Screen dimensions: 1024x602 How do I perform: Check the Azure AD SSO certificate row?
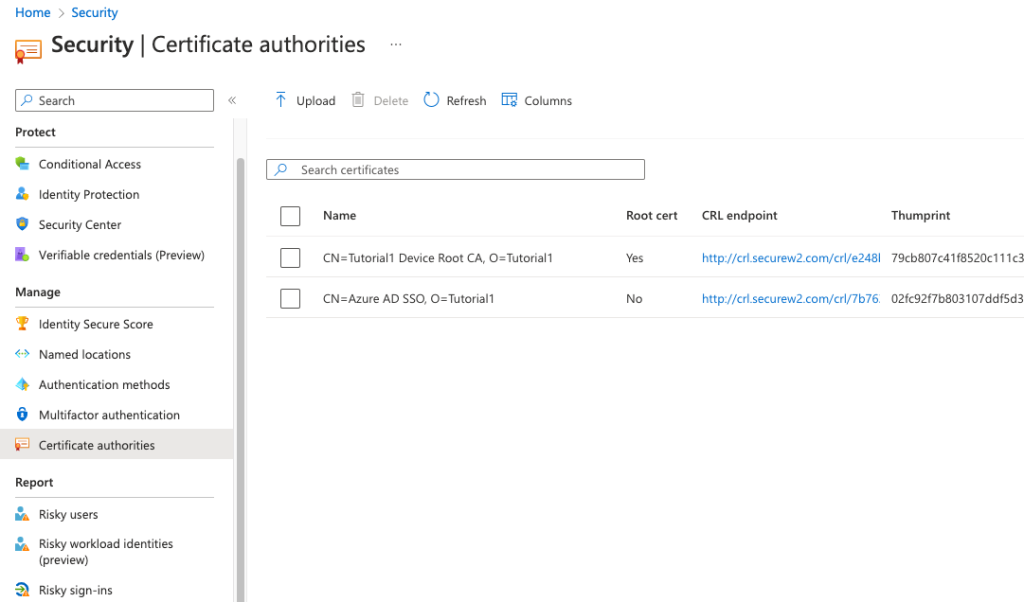[x=290, y=299]
